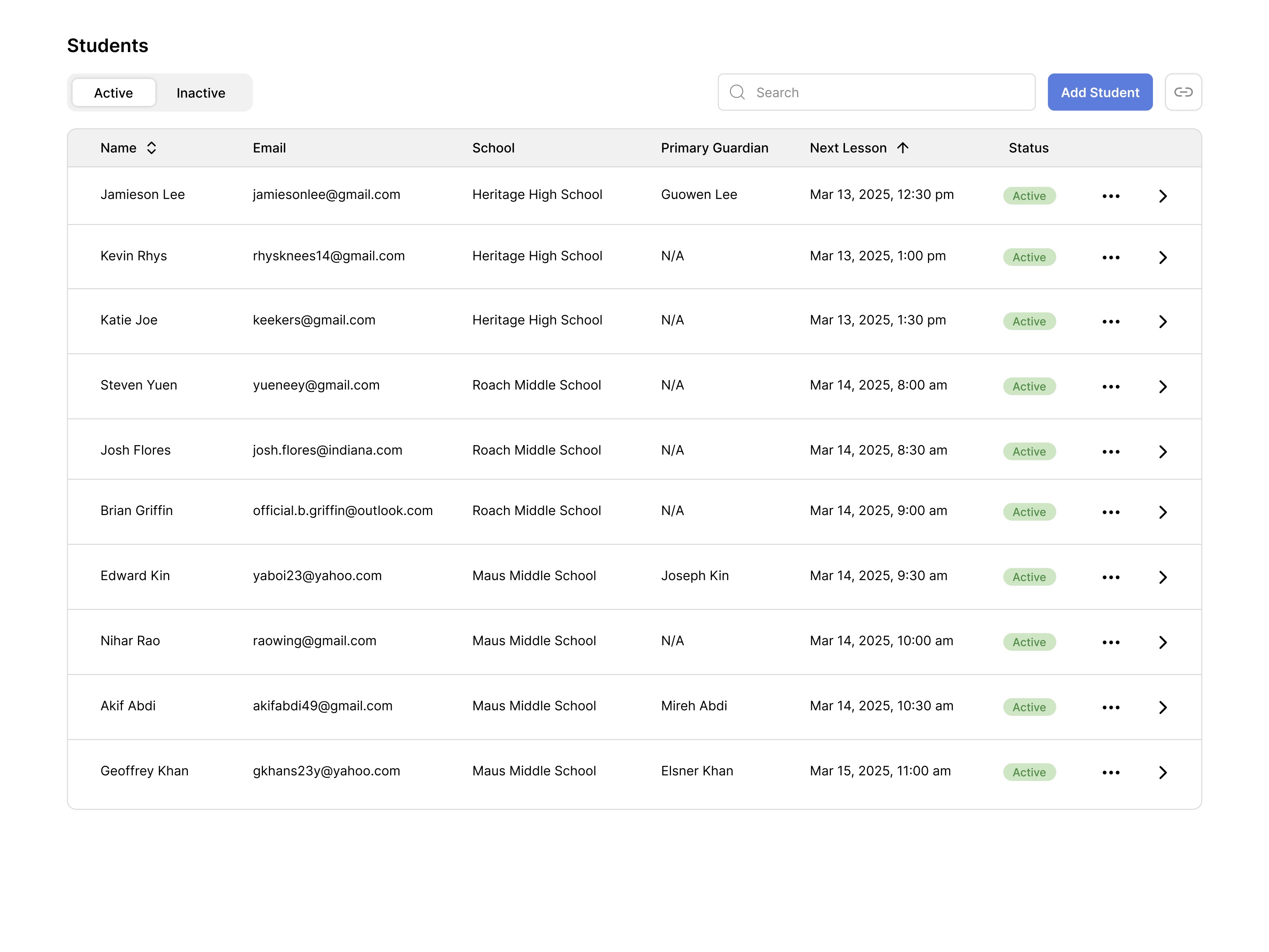Viewport: 1269px width, 952px height.
Task: Expand Edward Kin details chevron
Action: 1162,577
